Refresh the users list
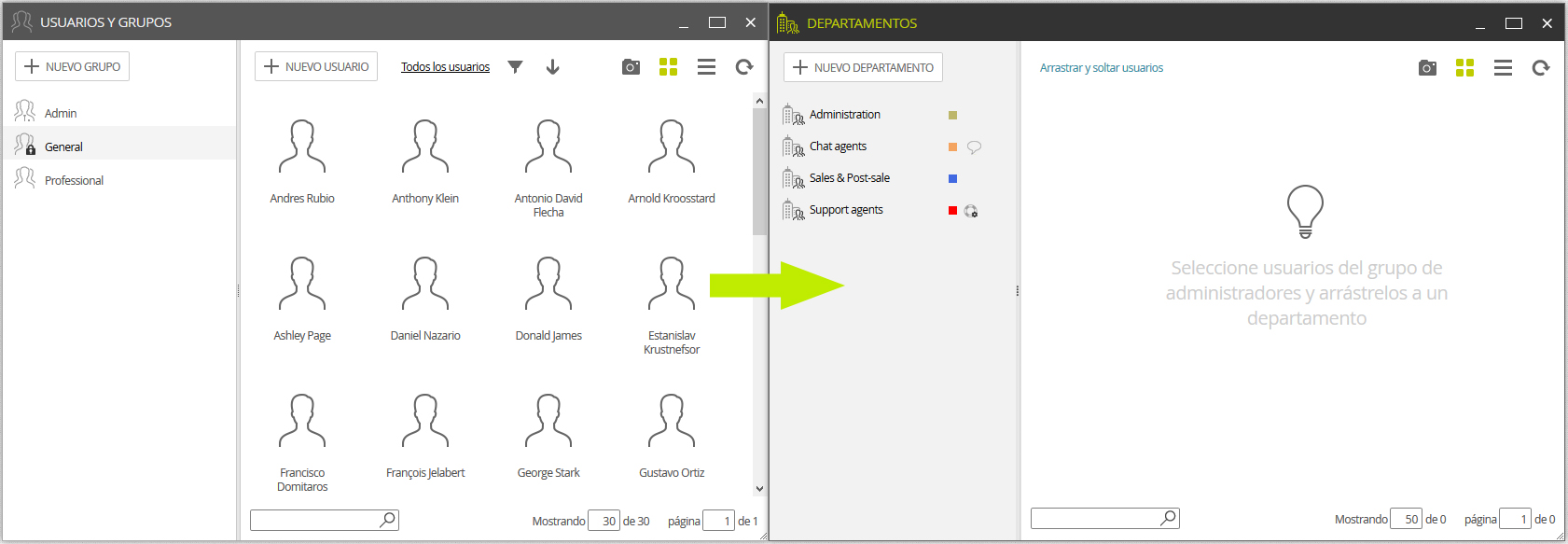 click(x=743, y=66)
